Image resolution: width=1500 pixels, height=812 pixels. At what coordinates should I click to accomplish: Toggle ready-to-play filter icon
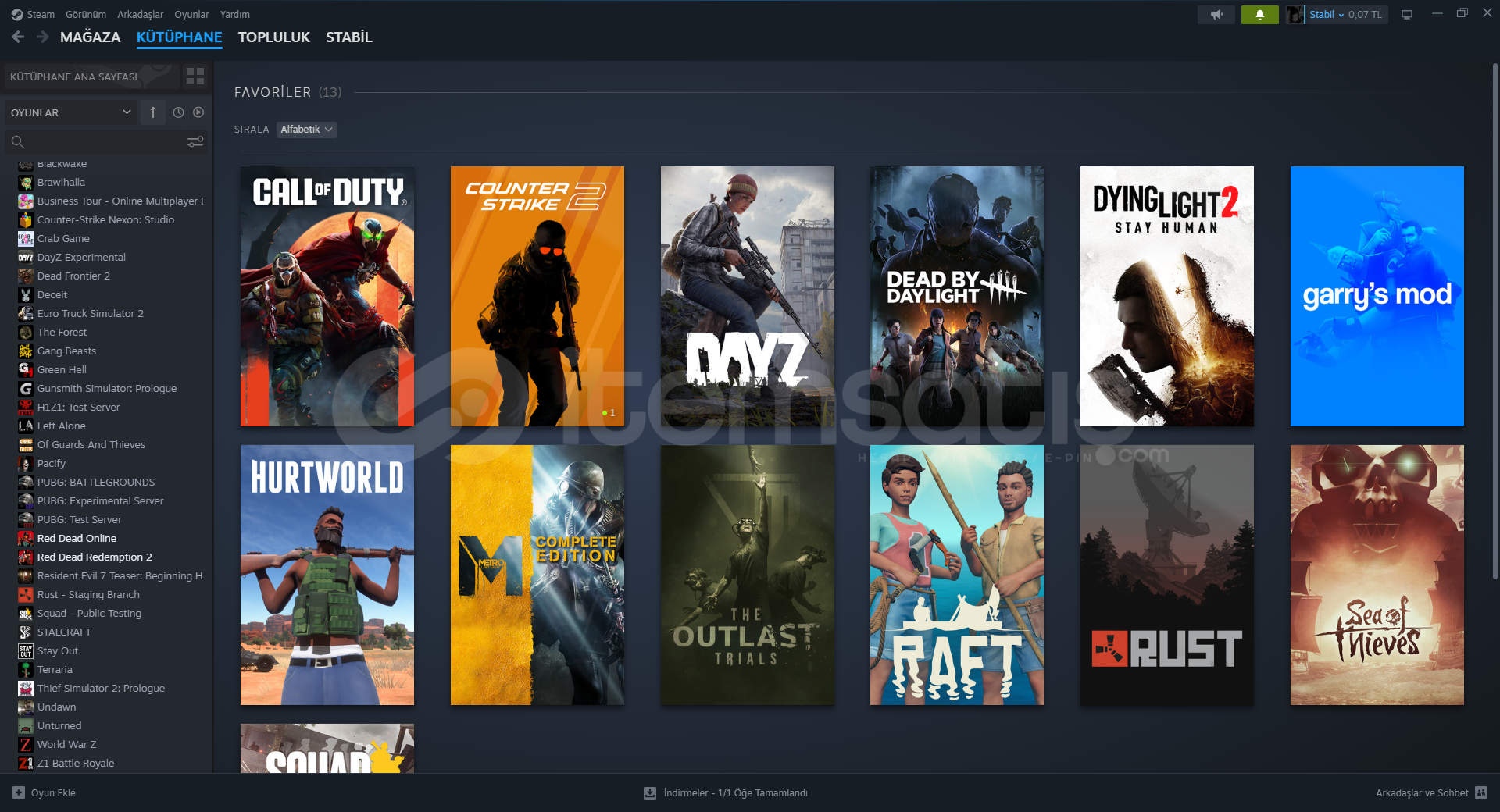[x=198, y=112]
